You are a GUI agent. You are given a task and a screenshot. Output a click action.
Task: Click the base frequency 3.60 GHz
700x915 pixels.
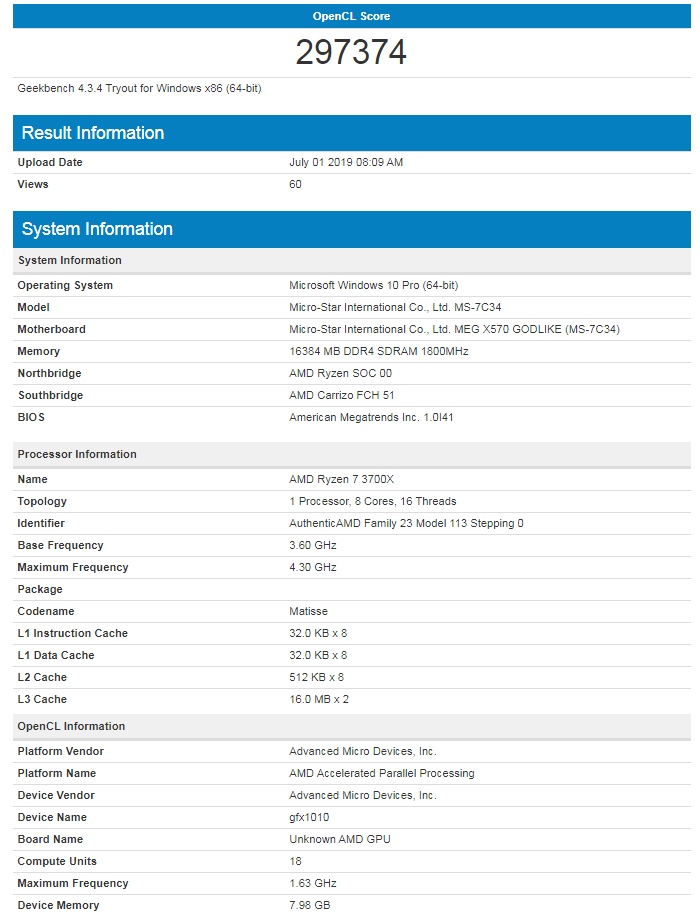click(x=313, y=545)
